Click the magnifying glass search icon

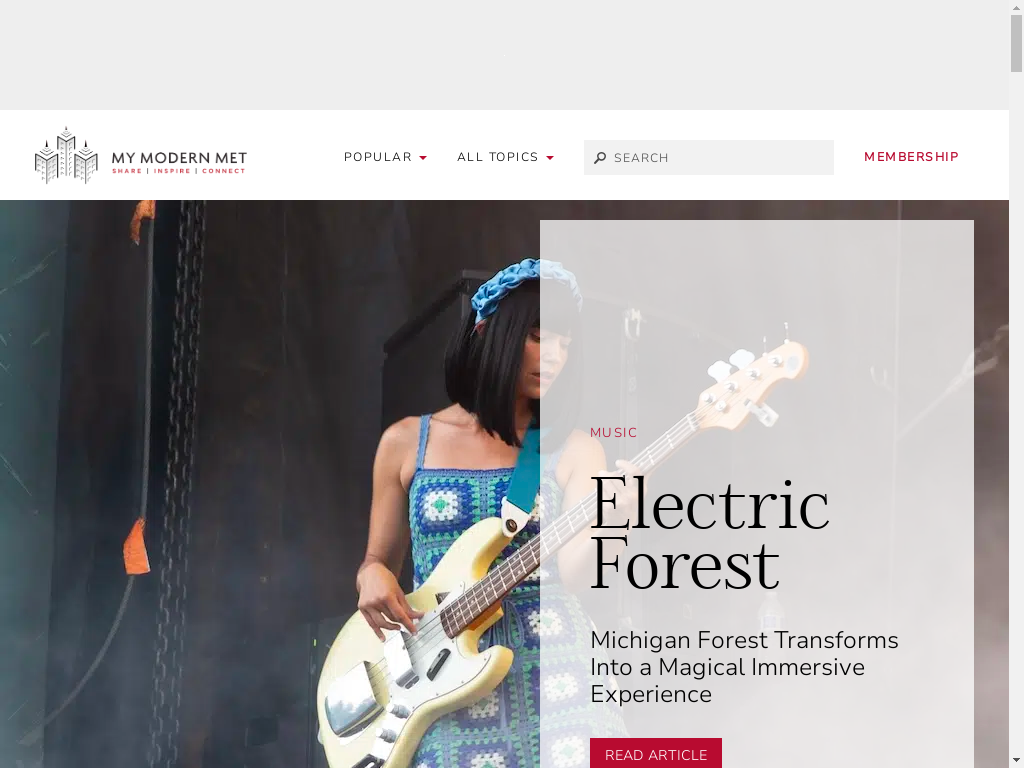pyautogui.click(x=600, y=158)
